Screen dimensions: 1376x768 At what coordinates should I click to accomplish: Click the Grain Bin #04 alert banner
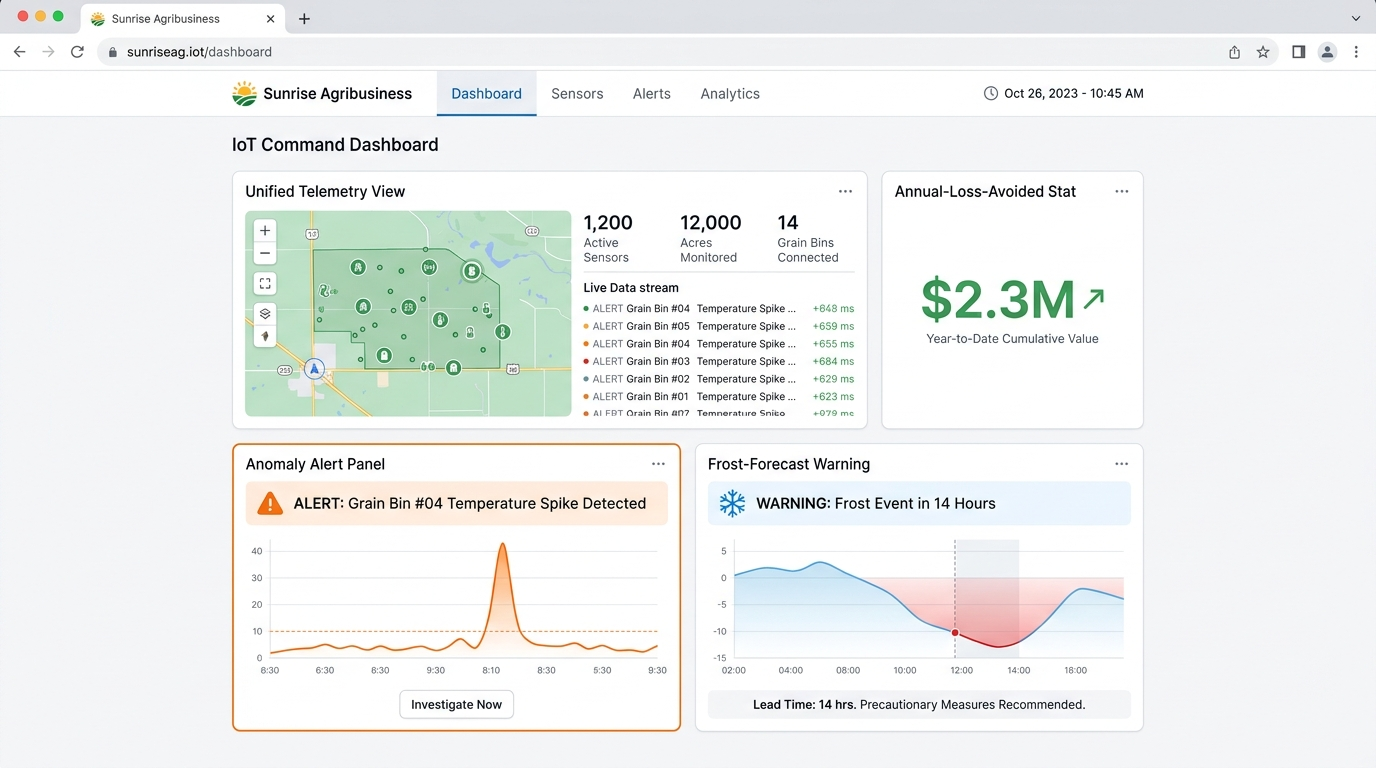(456, 504)
